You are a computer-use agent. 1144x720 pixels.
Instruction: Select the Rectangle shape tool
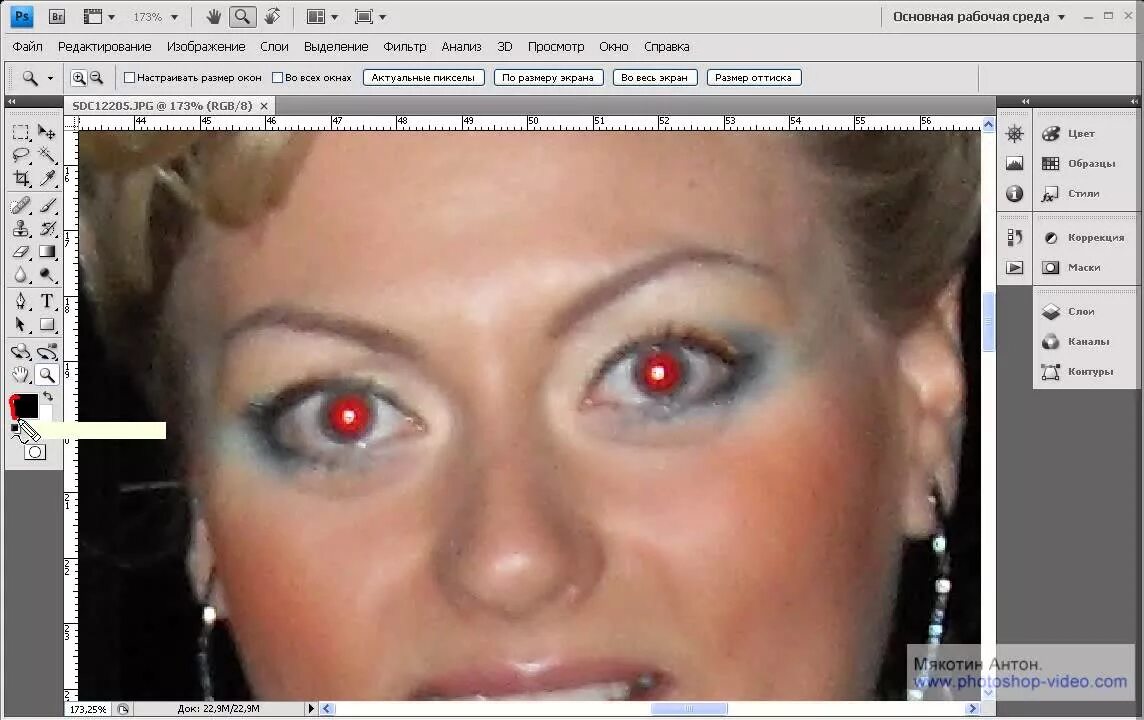click(x=47, y=324)
